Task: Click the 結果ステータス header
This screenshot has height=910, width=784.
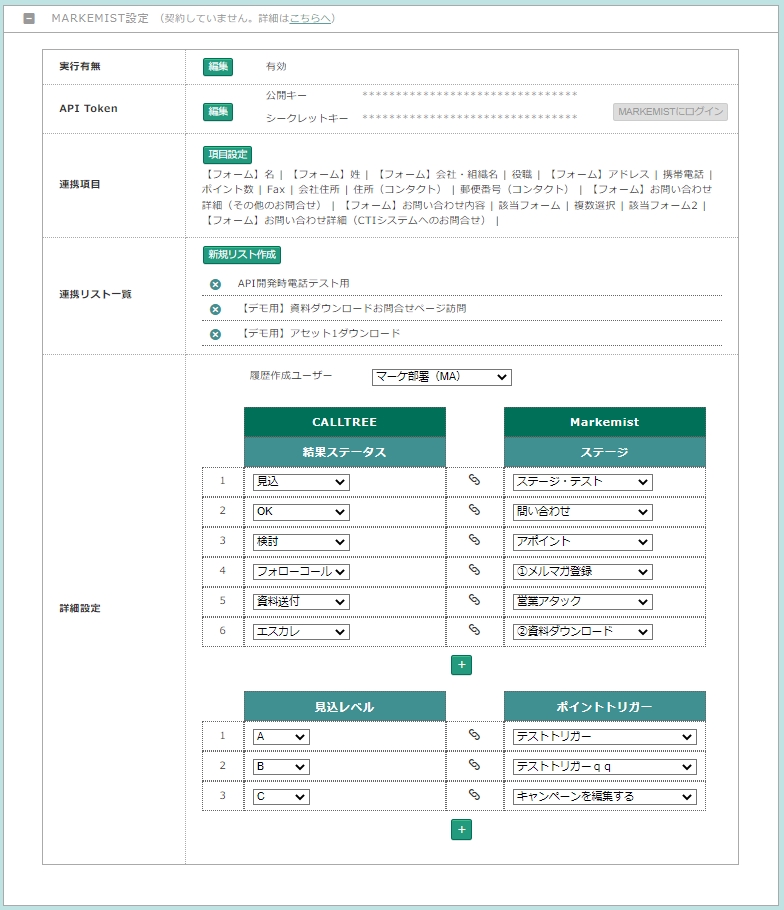Action: pos(345,452)
